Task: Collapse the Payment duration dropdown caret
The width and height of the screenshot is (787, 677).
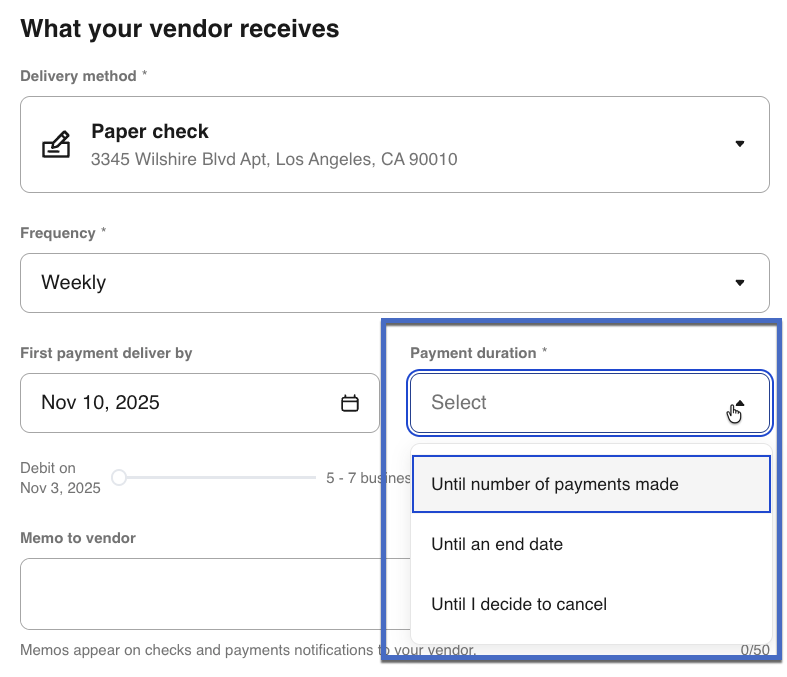Action: click(x=739, y=403)
